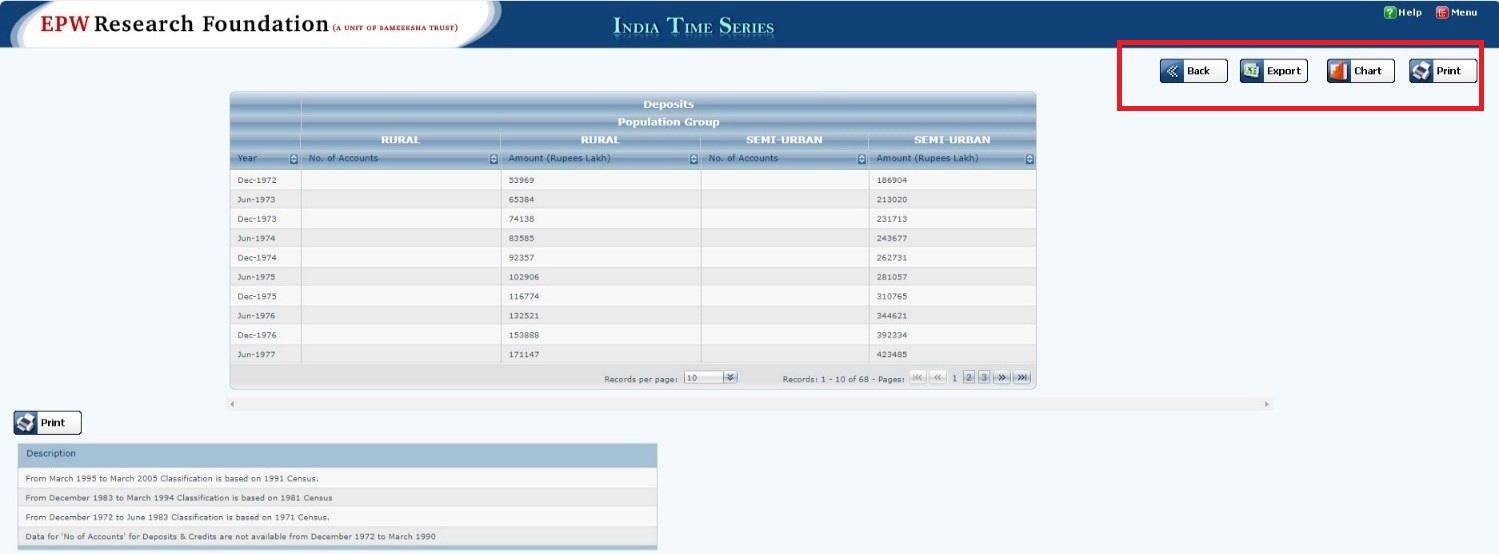
Task: Open Semi-Urban Amount column dropdown arrow
Action: 1029,159
